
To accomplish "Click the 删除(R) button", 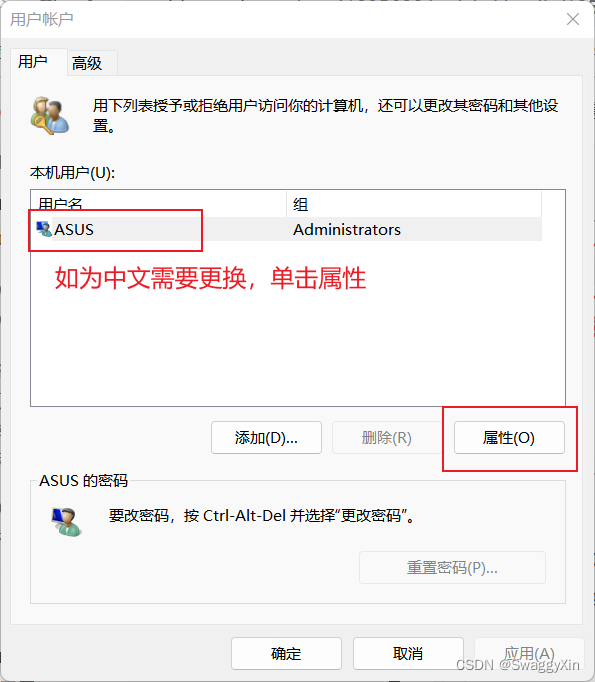I will tap(387, 438).
